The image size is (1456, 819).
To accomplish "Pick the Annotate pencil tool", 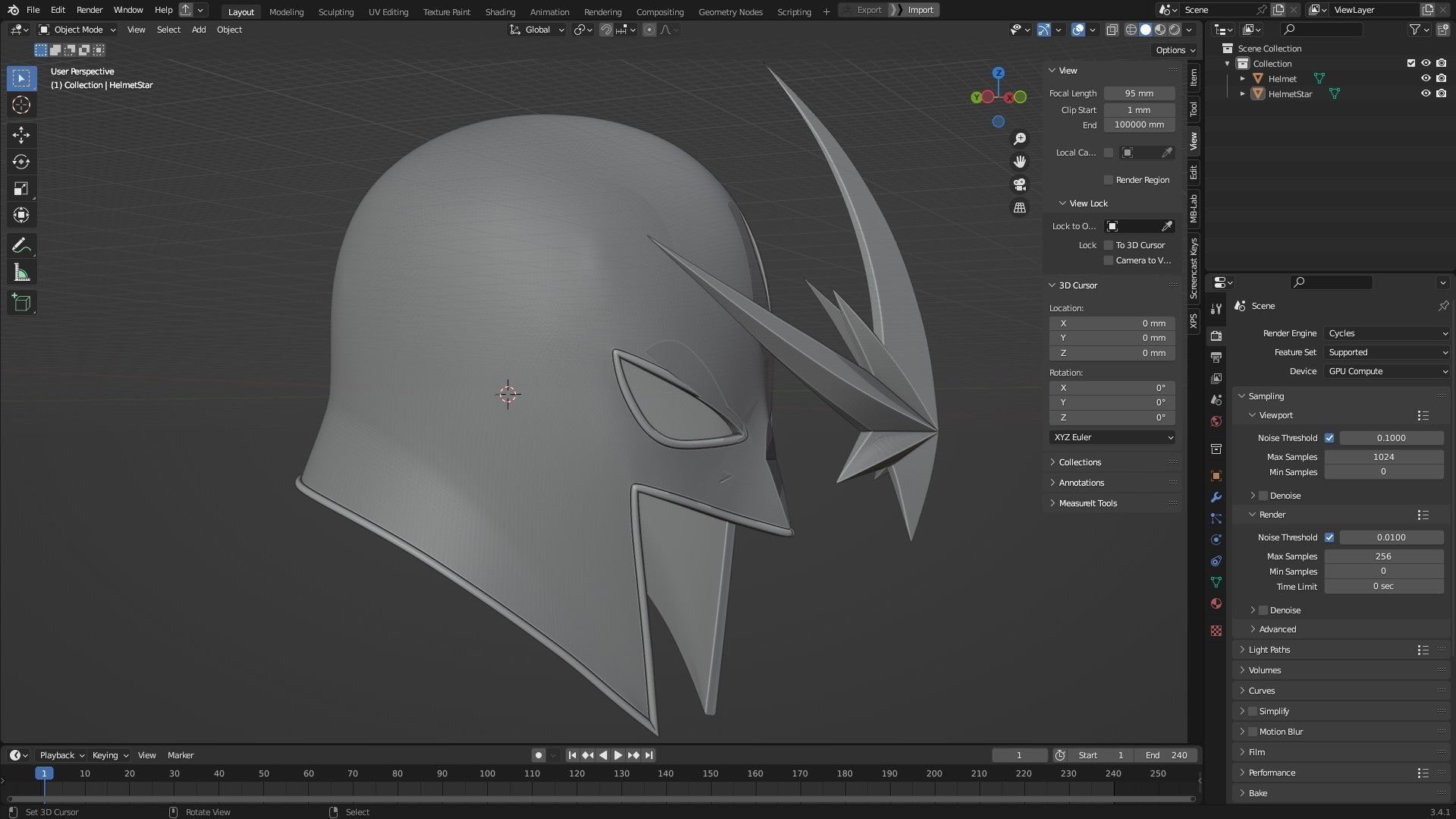I will coord(21,246).
